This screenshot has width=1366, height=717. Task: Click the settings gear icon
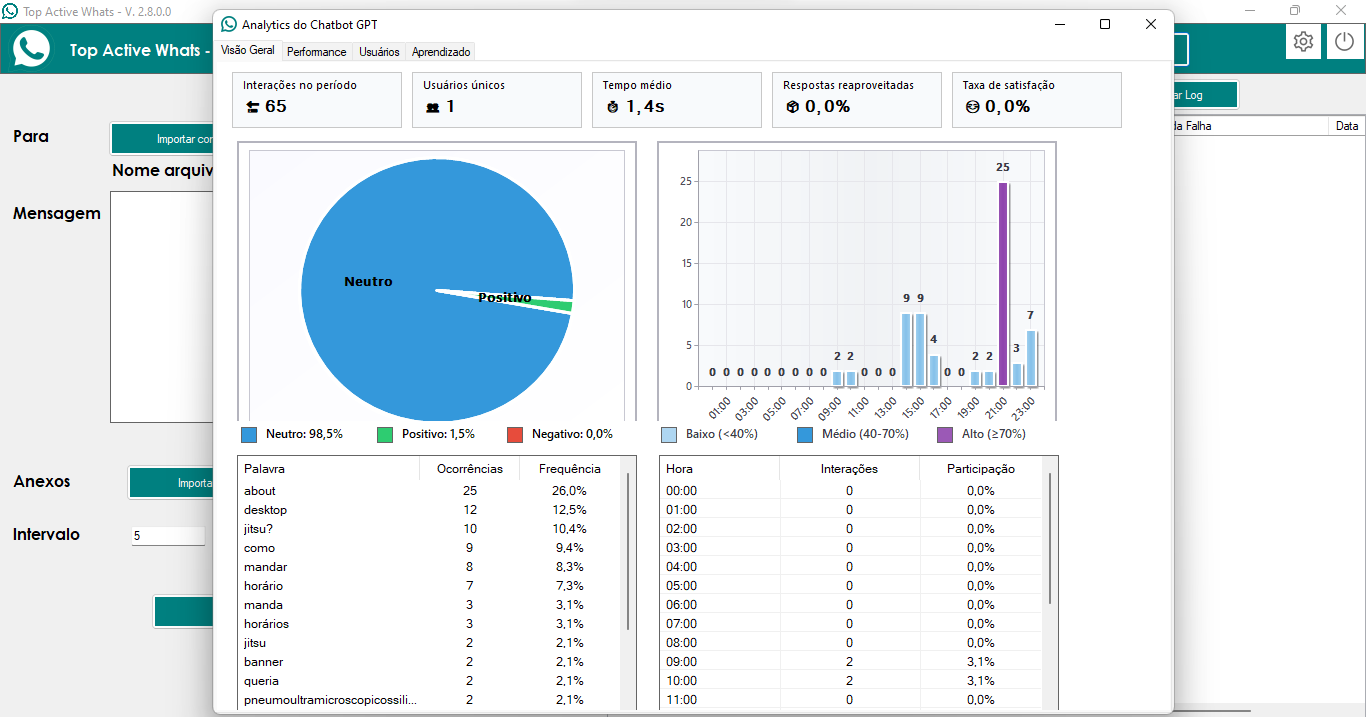(x=1303, y=42)
